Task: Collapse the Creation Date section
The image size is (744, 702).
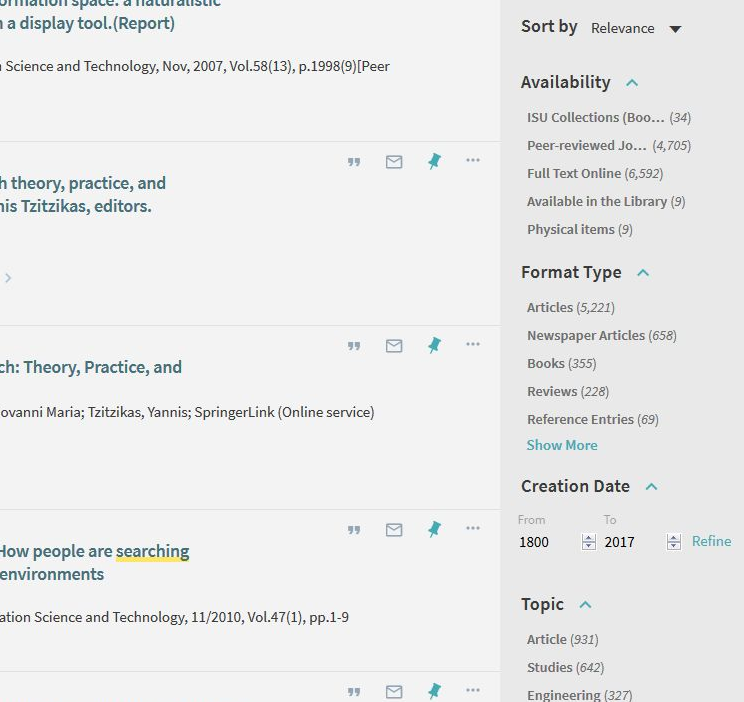Action: pyautogui.click(x=651, y=487)
